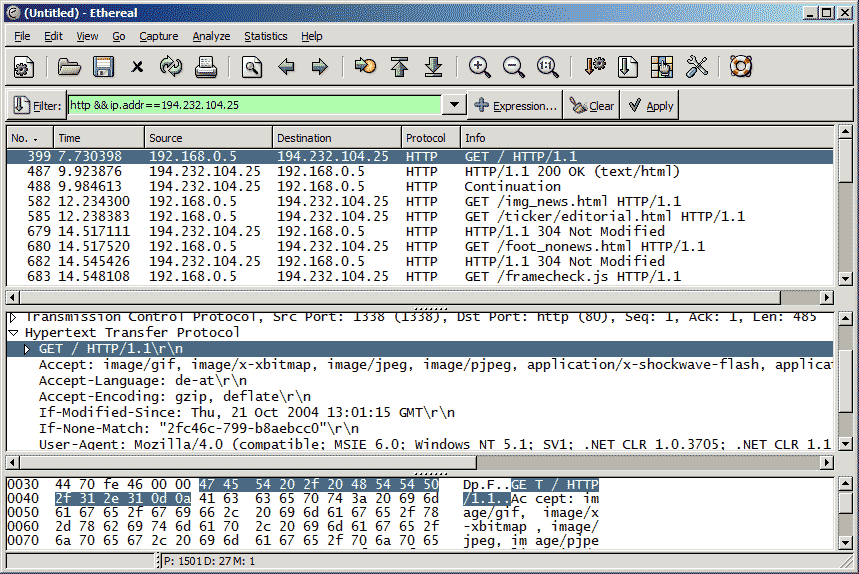Zoom out on packet text
859x574 pixels.
tap(513, 67)
